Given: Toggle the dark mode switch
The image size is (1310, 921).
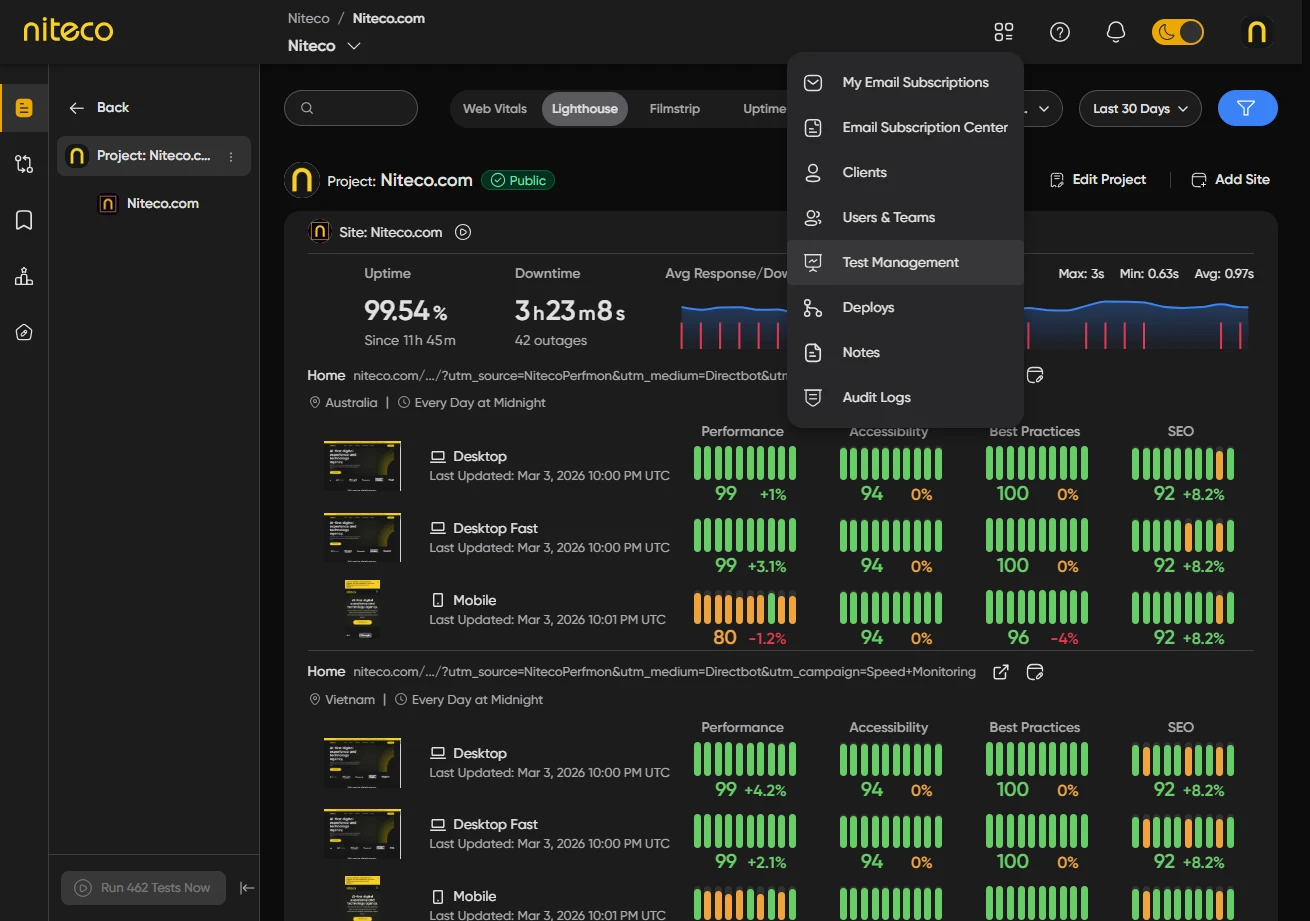Looking at the screenshot, I should point(1177,32).
